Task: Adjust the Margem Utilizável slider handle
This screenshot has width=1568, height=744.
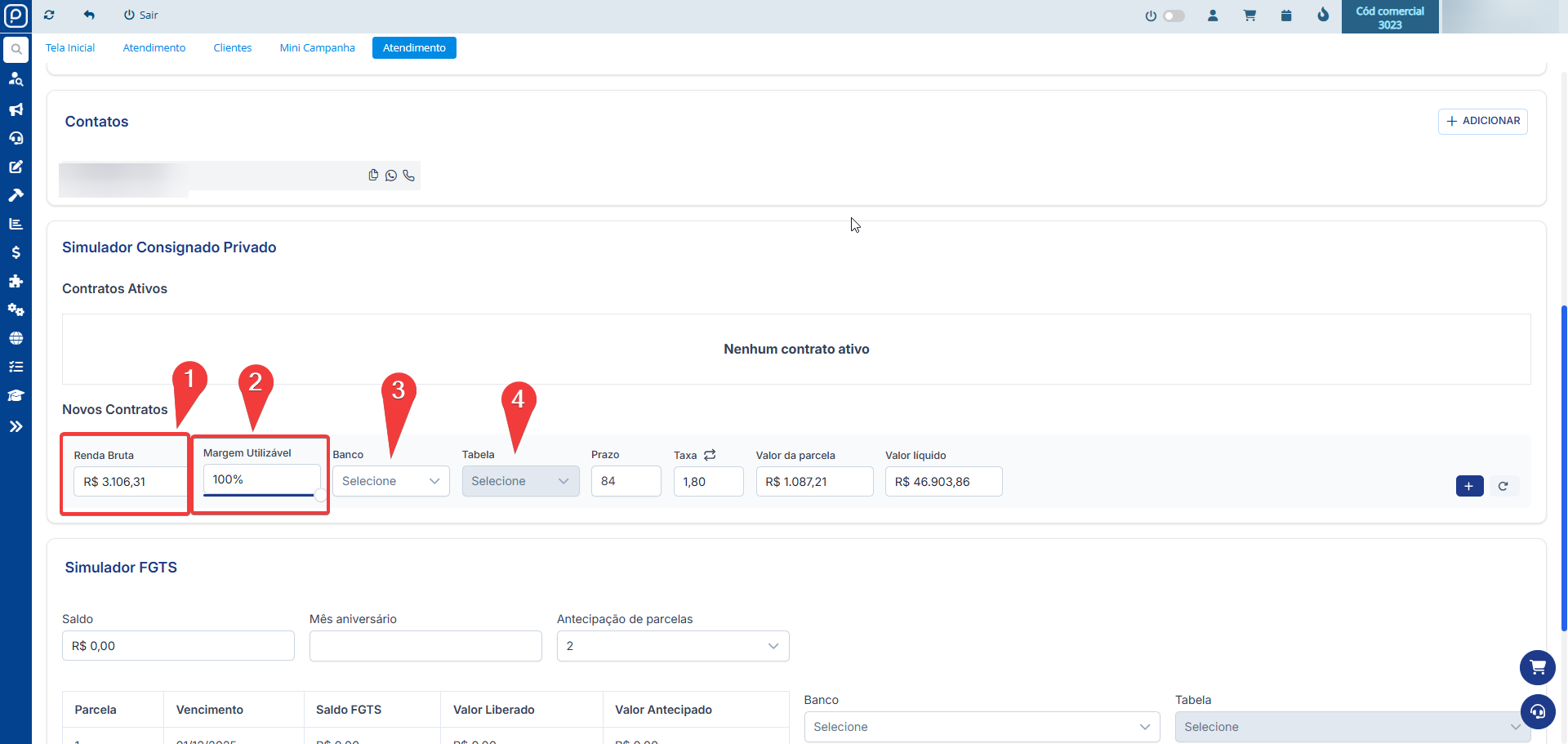Action: (x=320, y=495)
